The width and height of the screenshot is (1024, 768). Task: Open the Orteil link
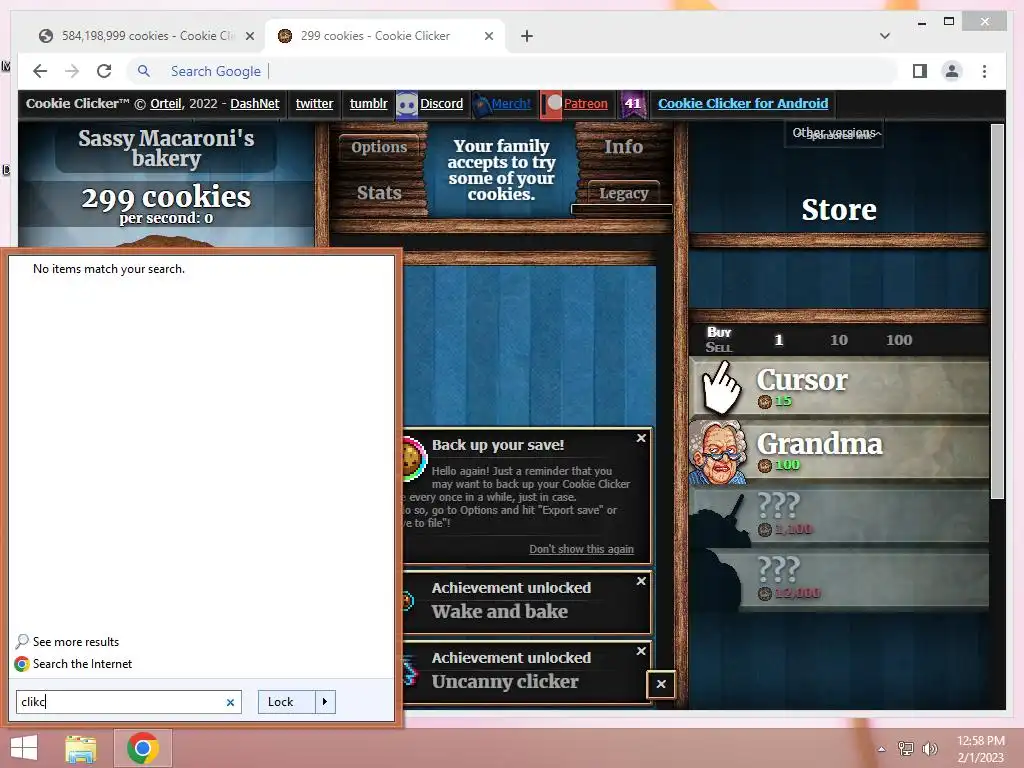(166, 103)
